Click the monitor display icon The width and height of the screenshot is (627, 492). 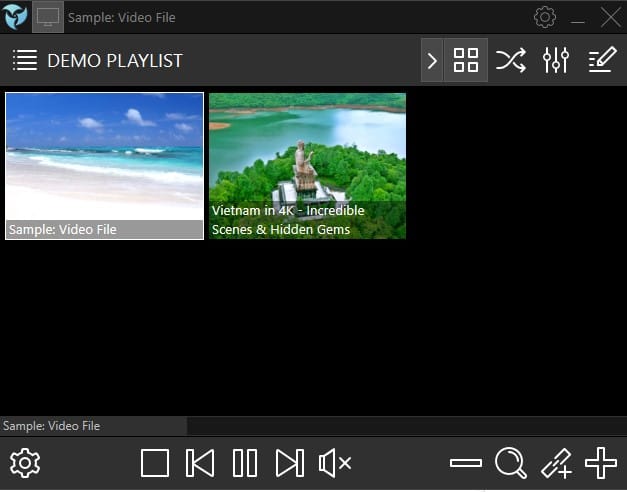(x=48, y=17)
